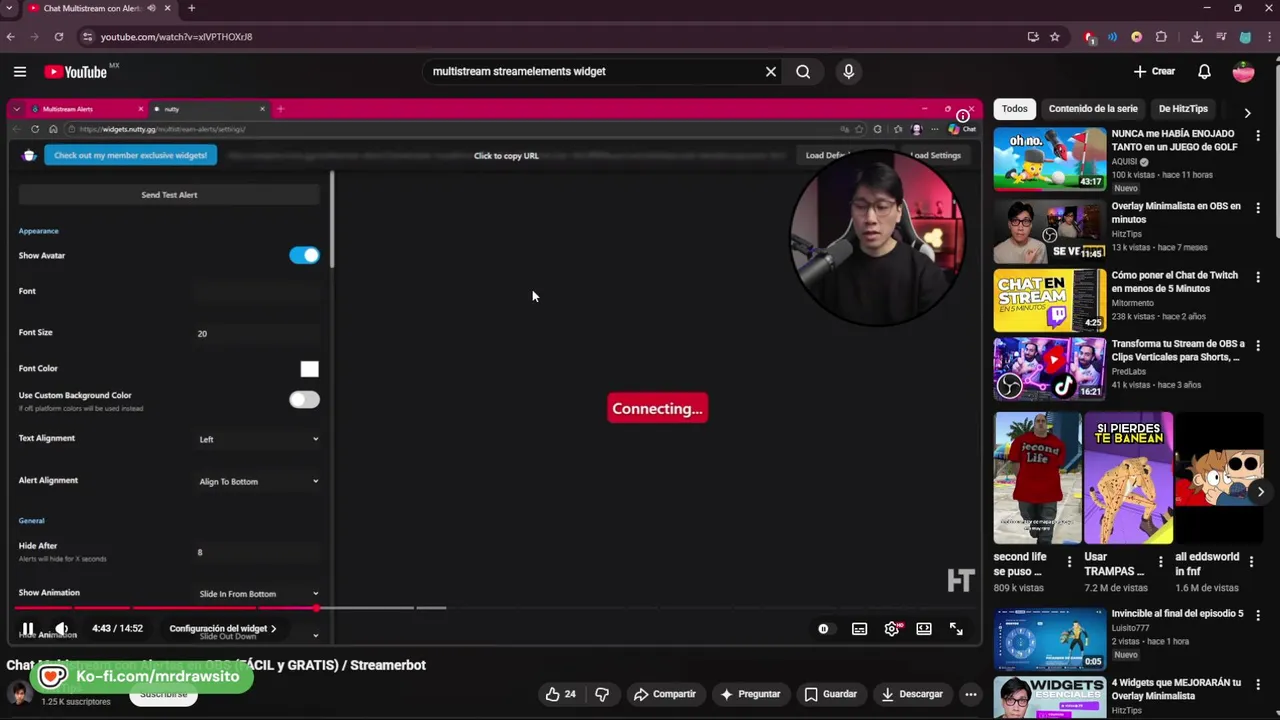Open the Alert Alignment dropdown

pyautogui.click(x=258, y=481)
